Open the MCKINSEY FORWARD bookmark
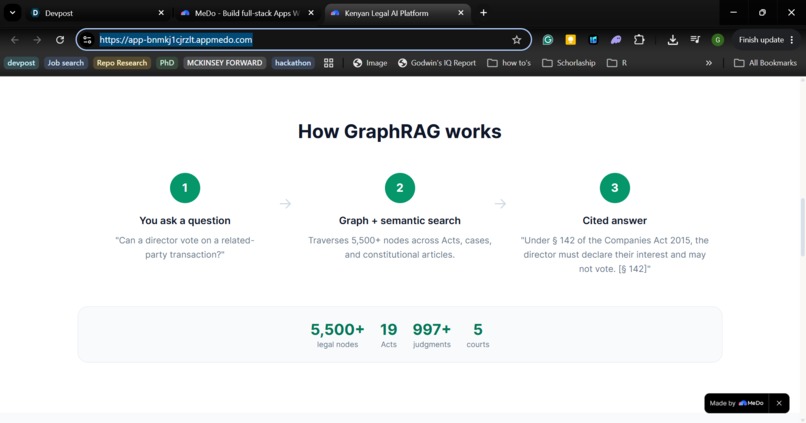Image resolution: width=806 pixels, height=423 pixels. pyautogui.click(x=224, y=63)
